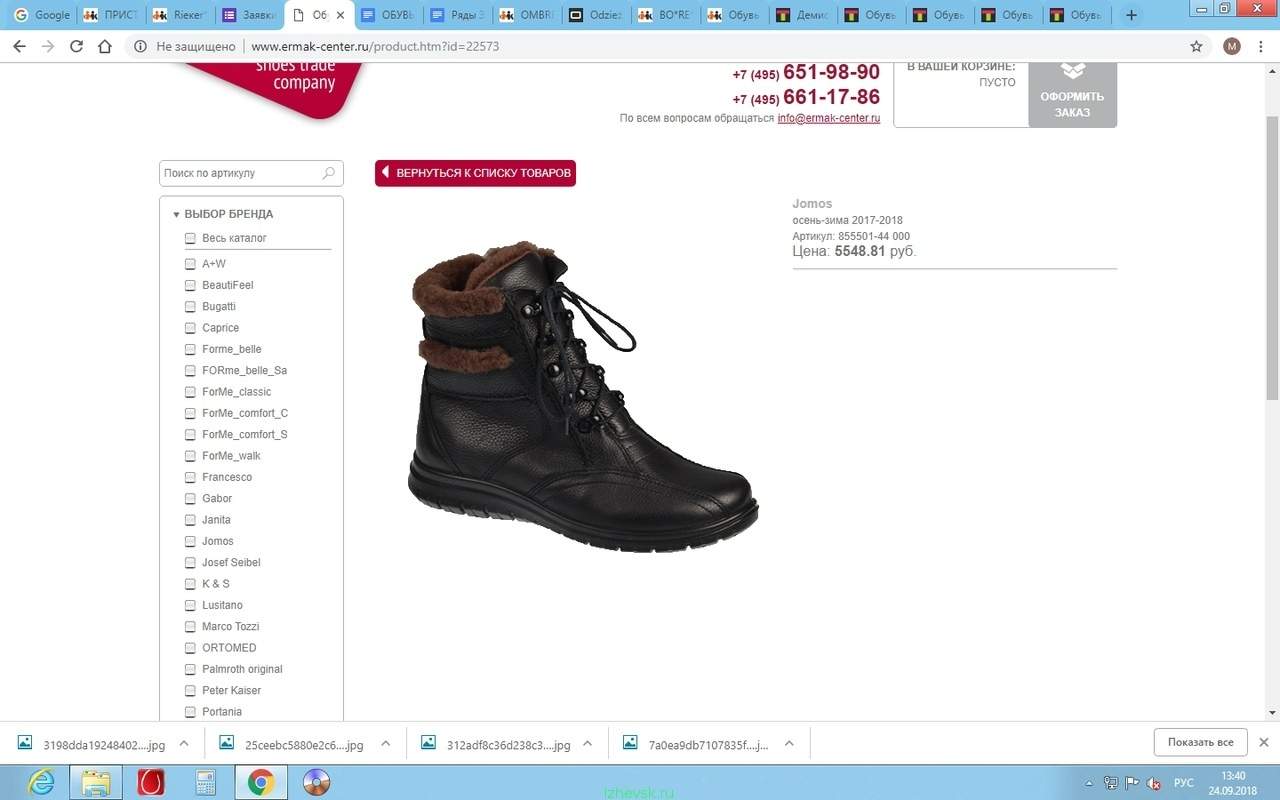Open Calculator from taskbar
This screenshot has height=800, width=1280.
[206, 781]
